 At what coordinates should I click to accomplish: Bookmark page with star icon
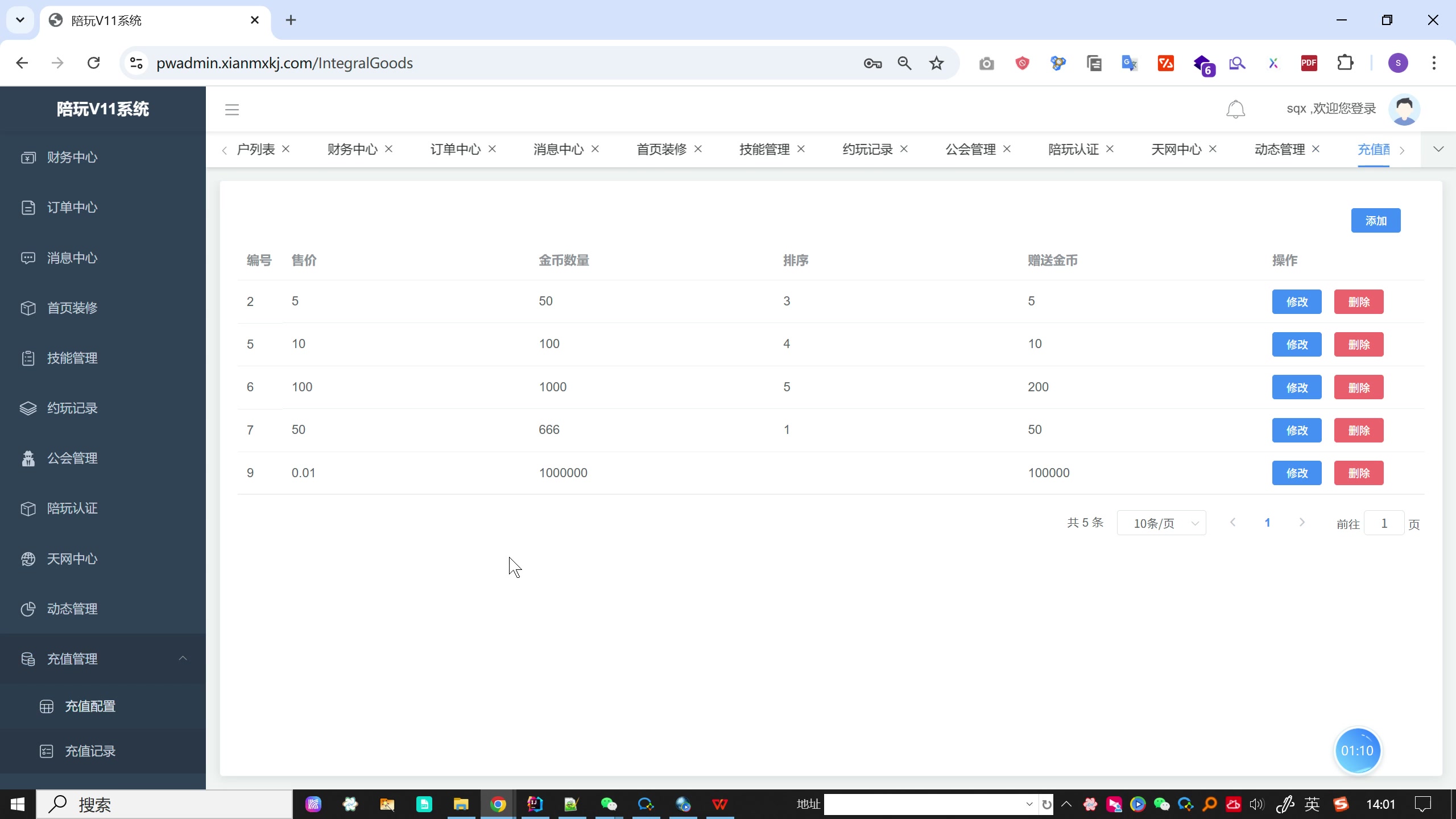936,63
